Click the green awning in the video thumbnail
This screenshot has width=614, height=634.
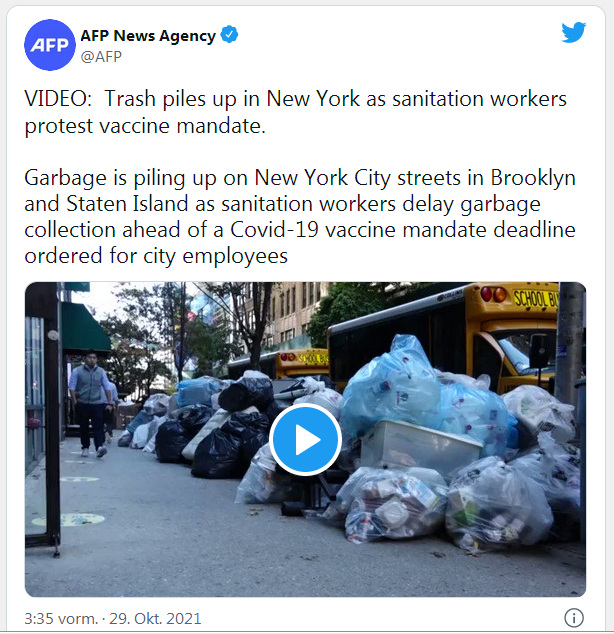click(x=84, y=328)
